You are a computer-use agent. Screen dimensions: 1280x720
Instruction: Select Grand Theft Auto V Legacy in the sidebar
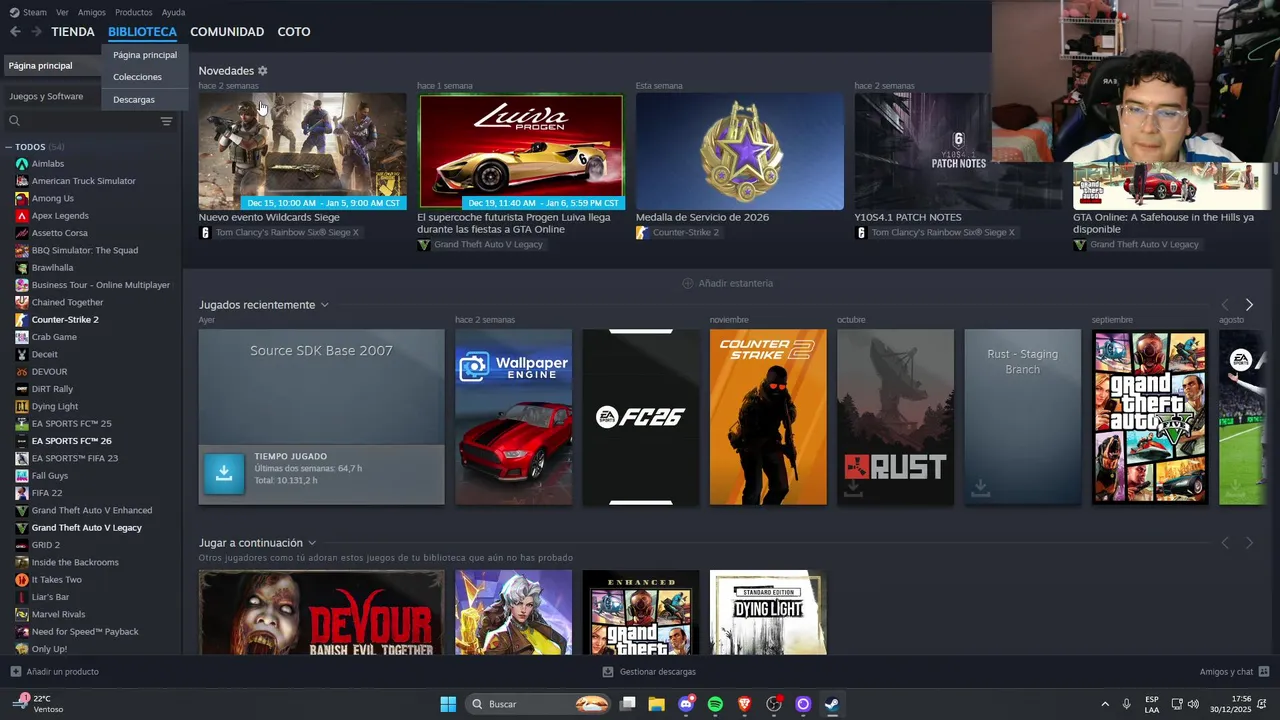(87, 528)
